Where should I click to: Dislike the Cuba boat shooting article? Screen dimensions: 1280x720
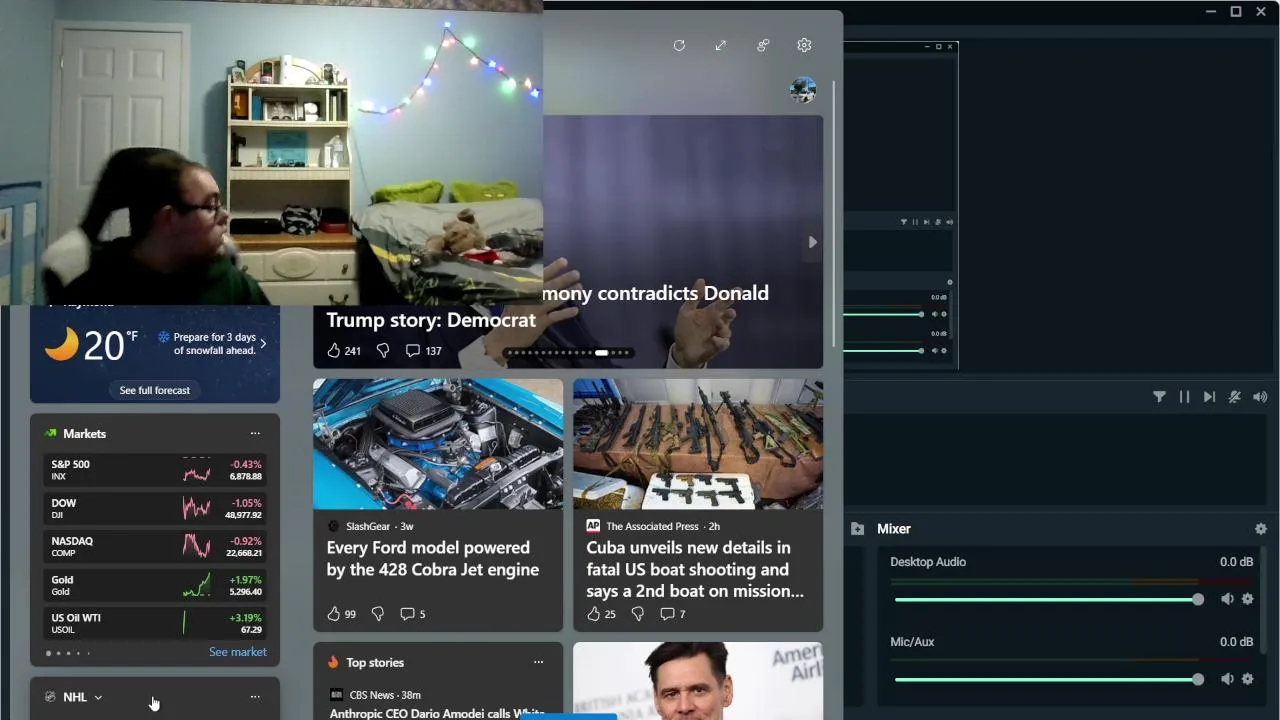click(638, 614)
